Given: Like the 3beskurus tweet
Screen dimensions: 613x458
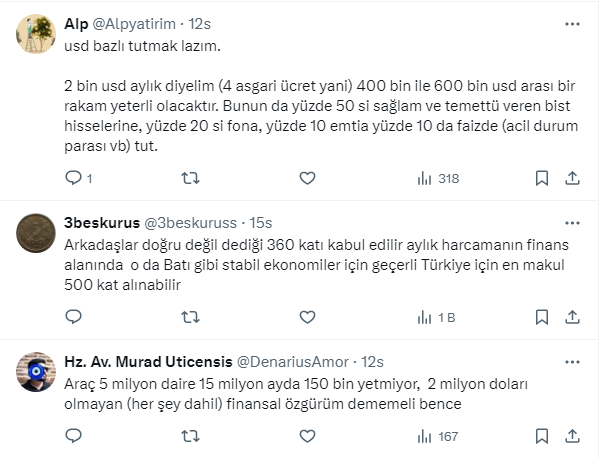Looking at the screenshot, I should coord(307,317).
